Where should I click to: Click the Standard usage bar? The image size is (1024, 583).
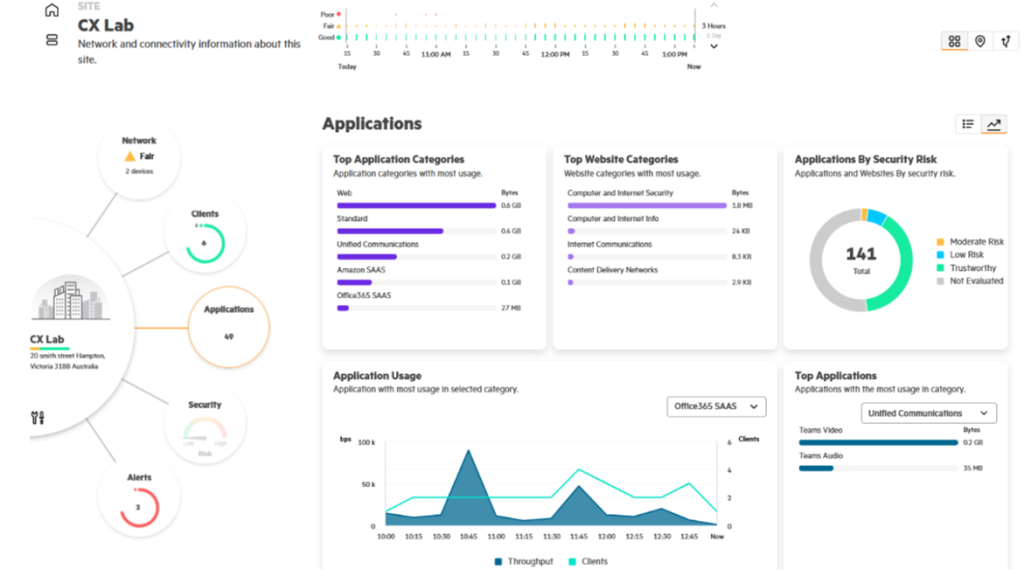[x=390, y=231]
